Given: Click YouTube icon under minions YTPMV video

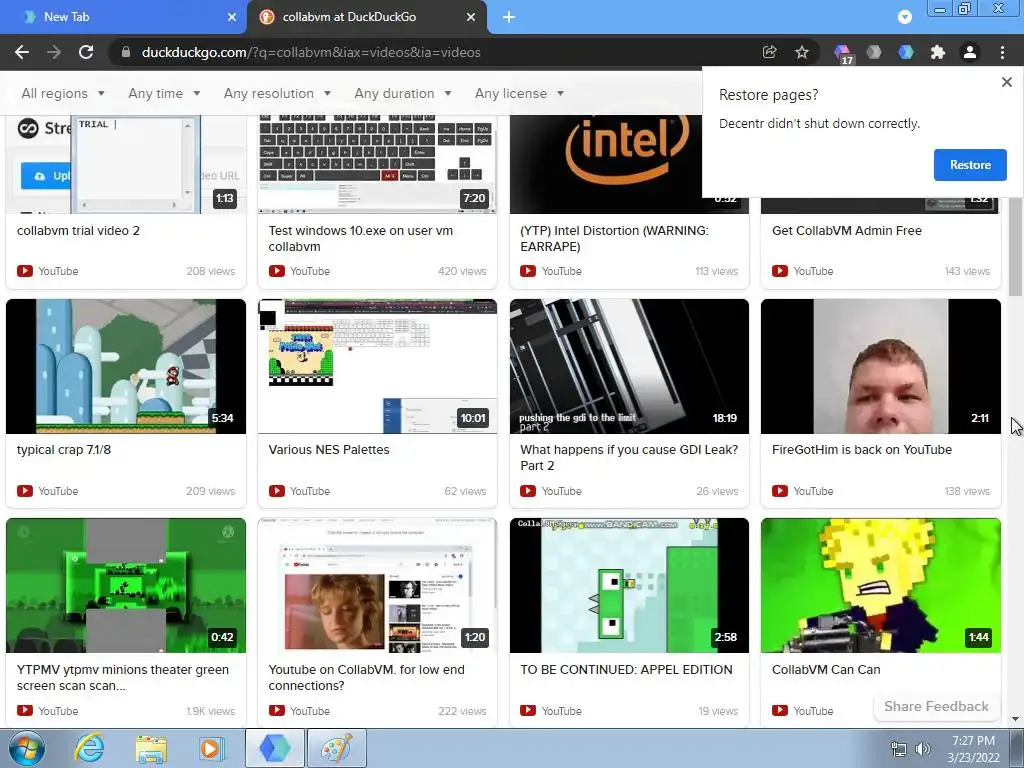Looking at the screenshot, I should 25,711.
